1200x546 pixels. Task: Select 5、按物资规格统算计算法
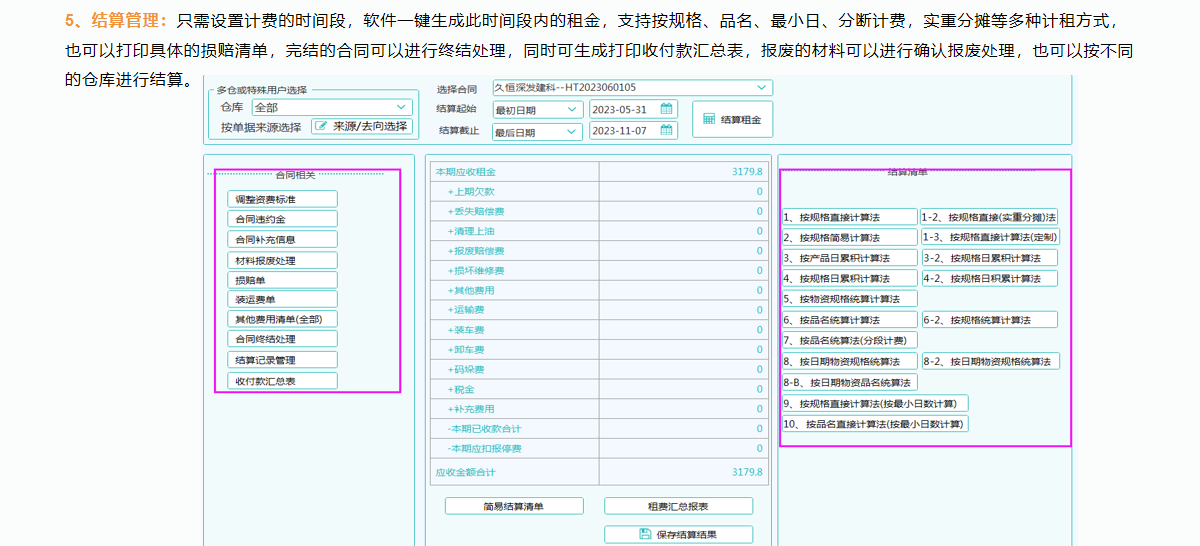click(850, 298)
